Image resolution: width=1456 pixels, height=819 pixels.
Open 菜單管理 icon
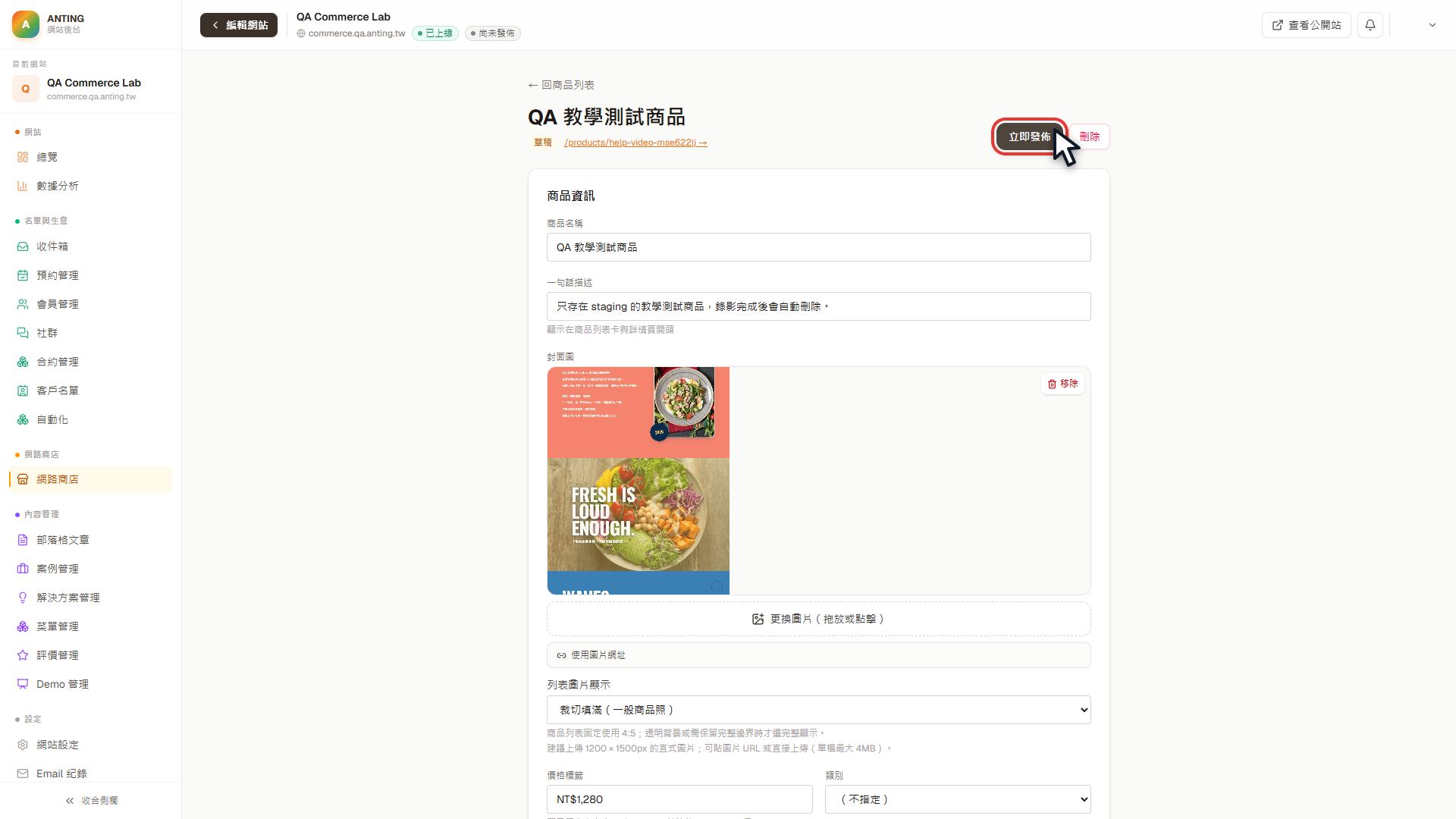point(23,626)
